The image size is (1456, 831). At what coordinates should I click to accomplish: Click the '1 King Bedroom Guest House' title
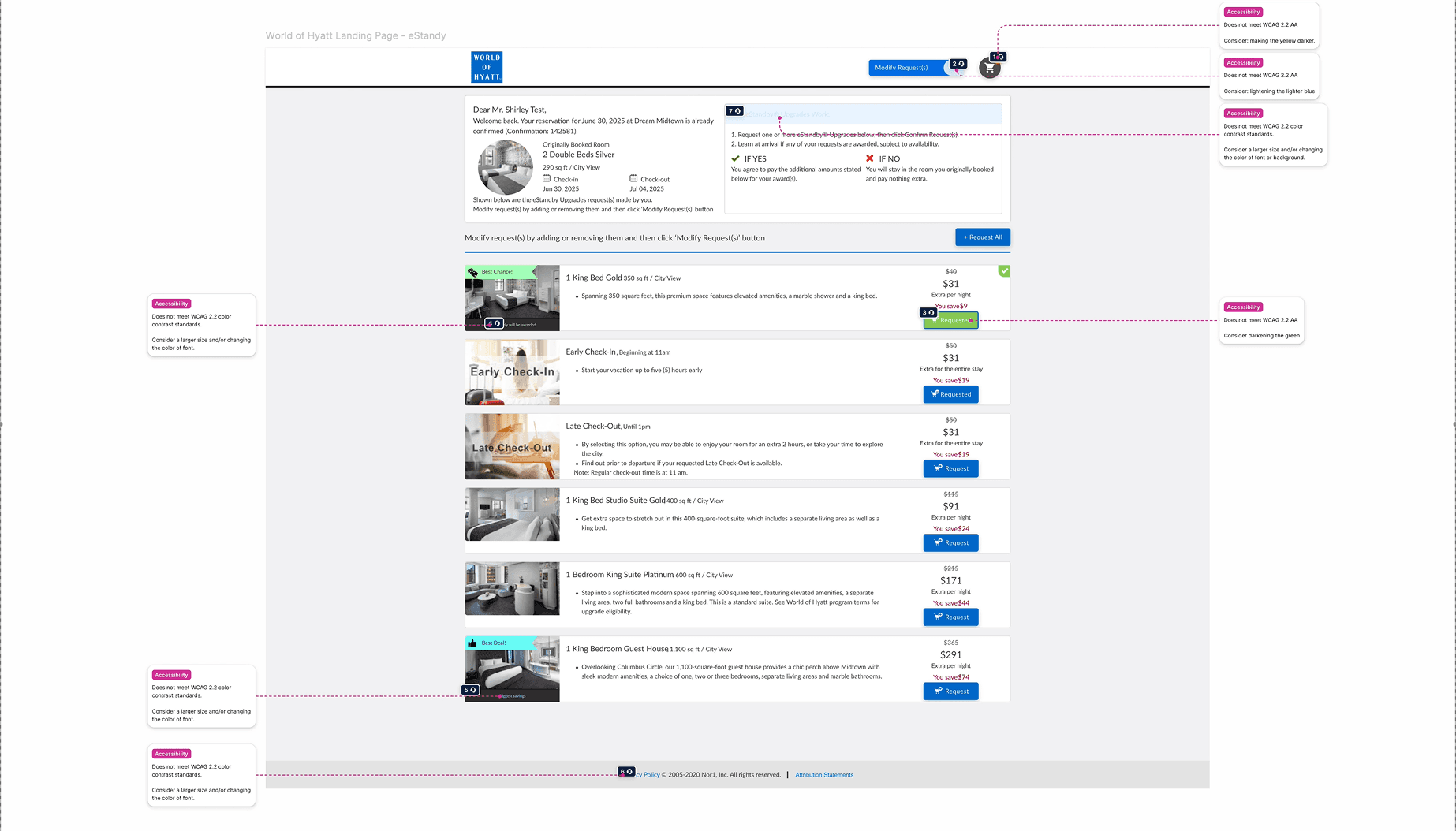point(618,649)
